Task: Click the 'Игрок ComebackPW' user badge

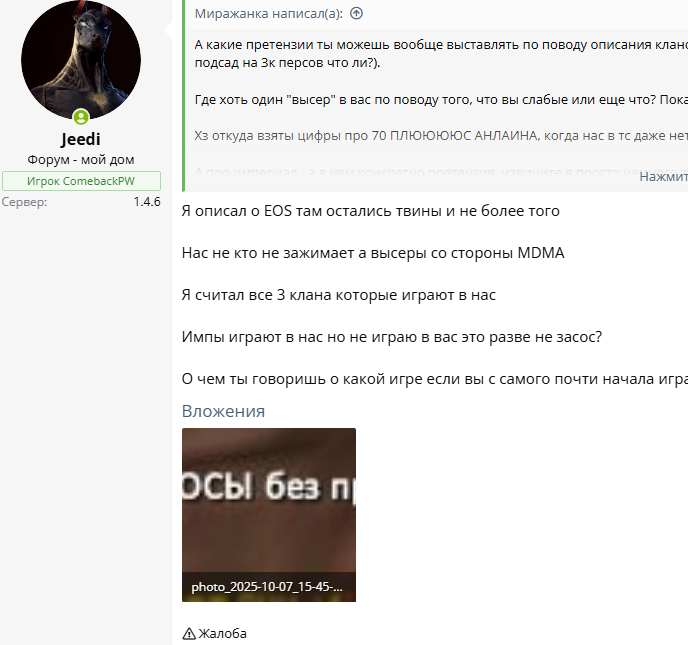Action: pyautogui.click(x=81, y=181)
